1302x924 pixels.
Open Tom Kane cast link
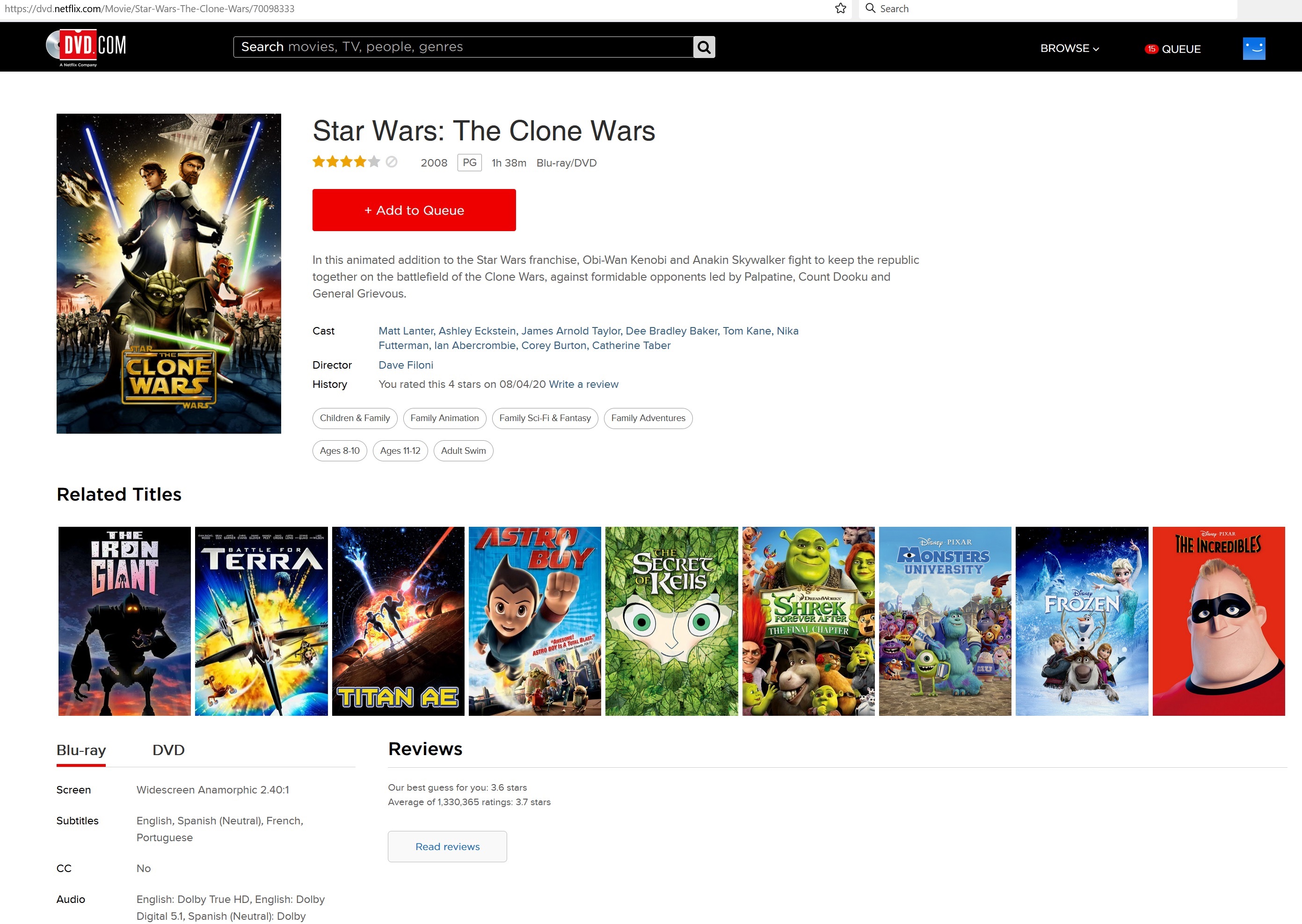pos(747,331)
